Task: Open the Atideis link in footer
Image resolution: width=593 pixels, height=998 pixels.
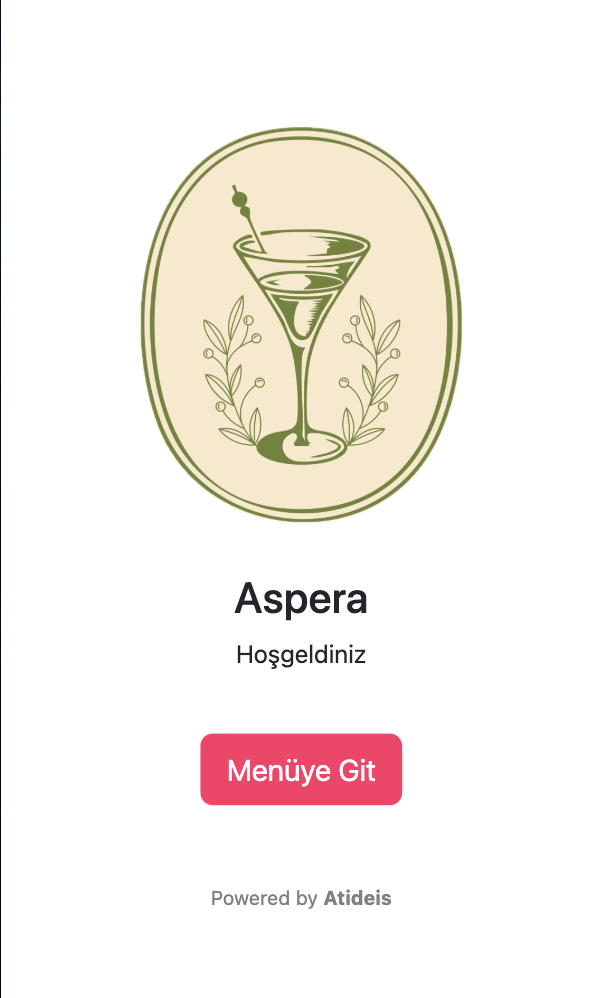Action: (357, 898)
